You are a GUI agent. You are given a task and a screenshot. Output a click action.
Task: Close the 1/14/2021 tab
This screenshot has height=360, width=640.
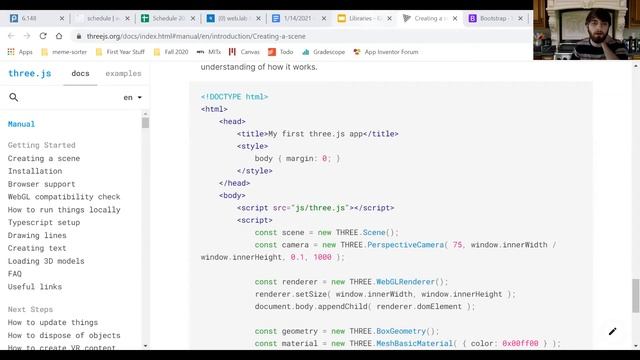point(324,18)
